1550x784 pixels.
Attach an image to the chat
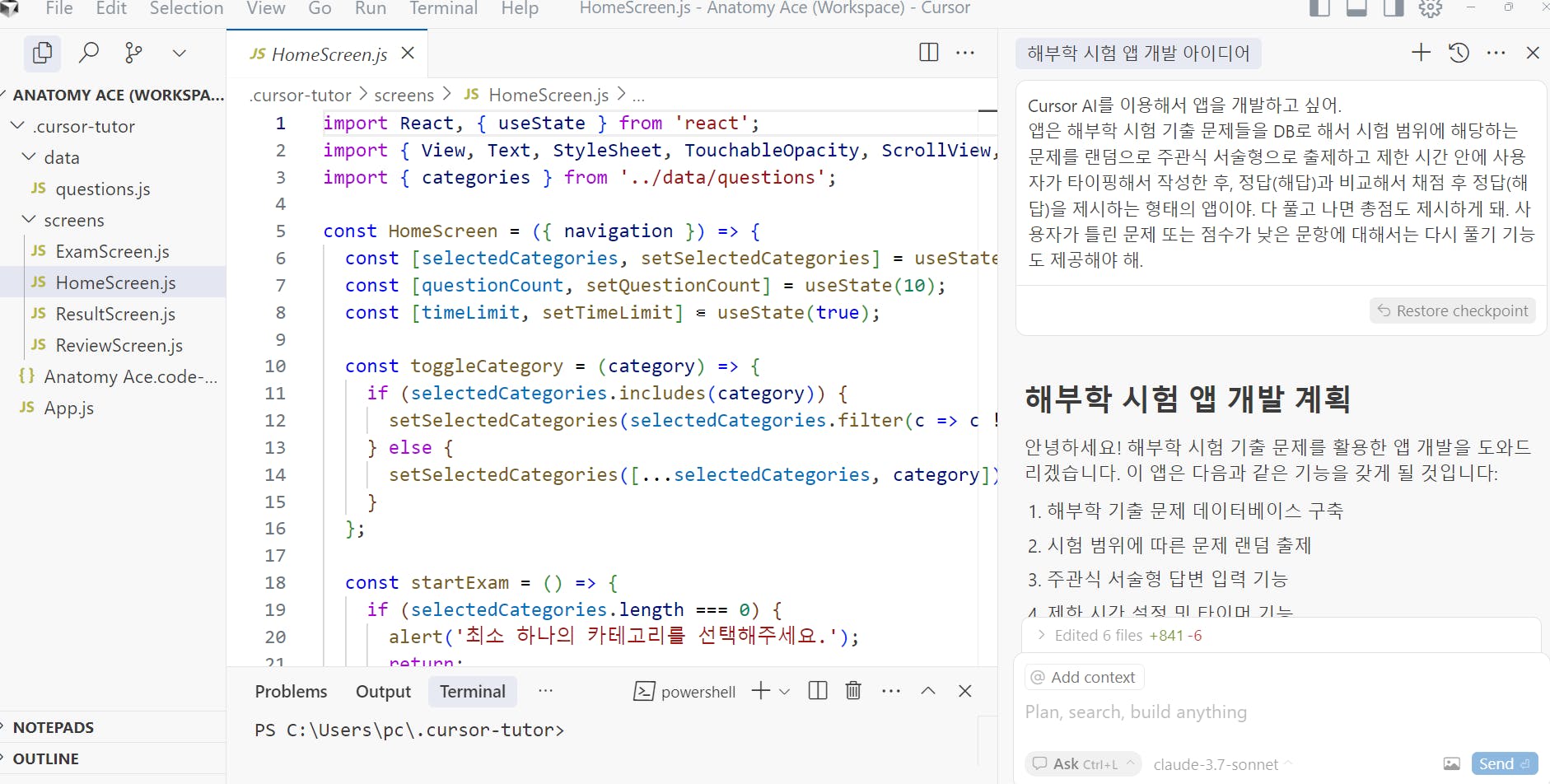(x=1452, y=764)
